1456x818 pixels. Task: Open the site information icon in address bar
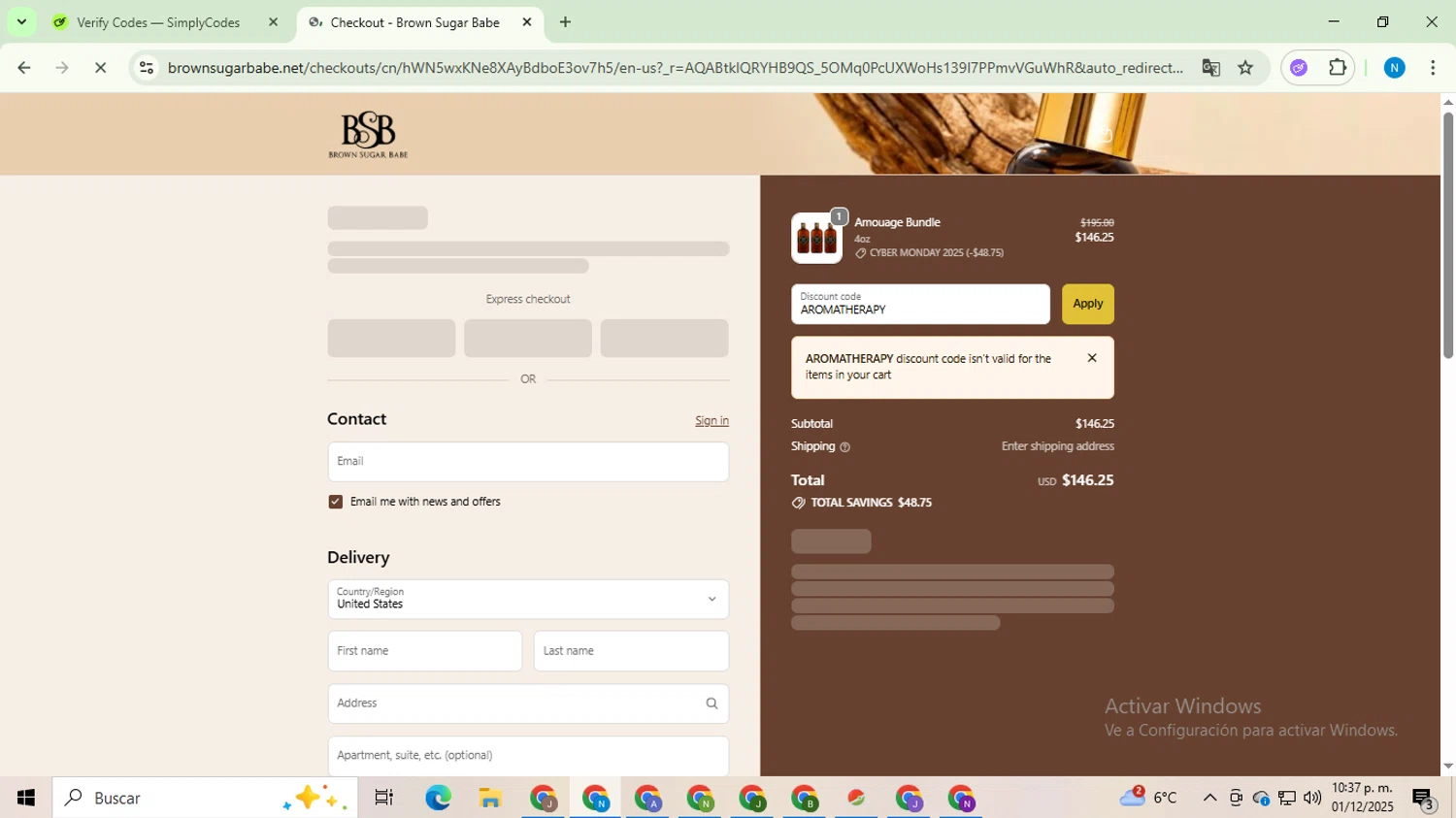tap(147, 68)
